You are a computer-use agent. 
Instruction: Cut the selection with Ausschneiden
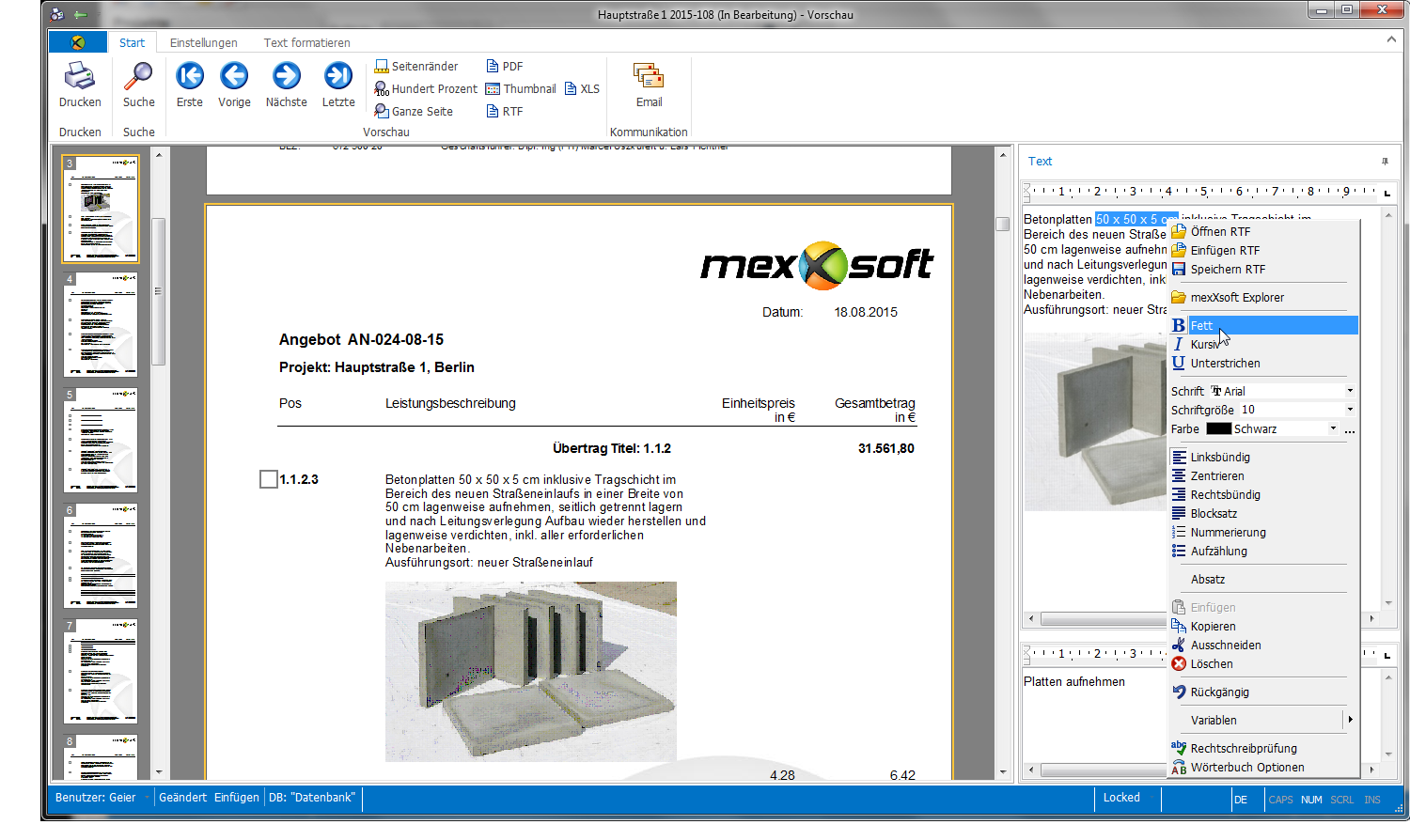(1263, 646)
